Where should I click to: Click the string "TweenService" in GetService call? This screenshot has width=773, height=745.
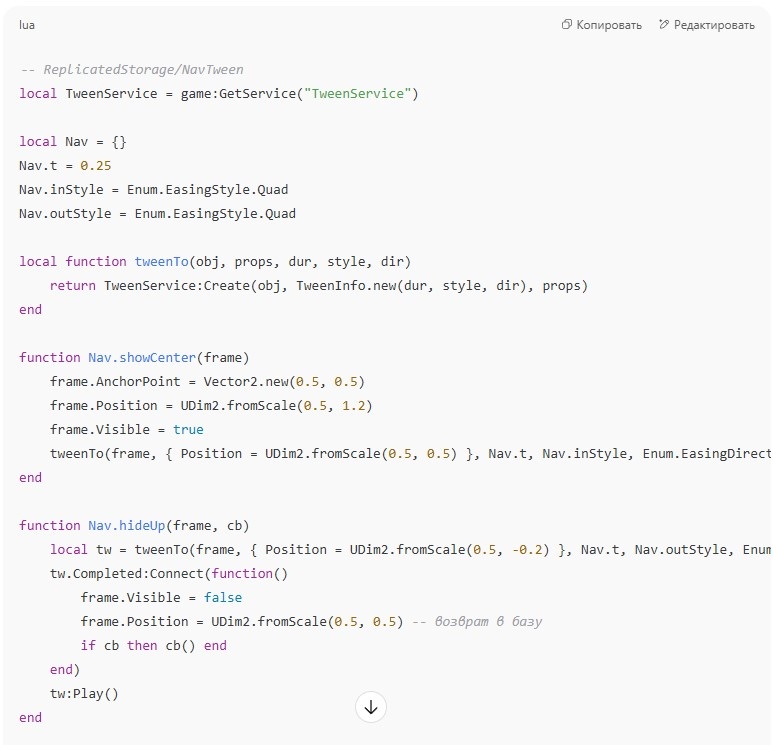point(357,94)
